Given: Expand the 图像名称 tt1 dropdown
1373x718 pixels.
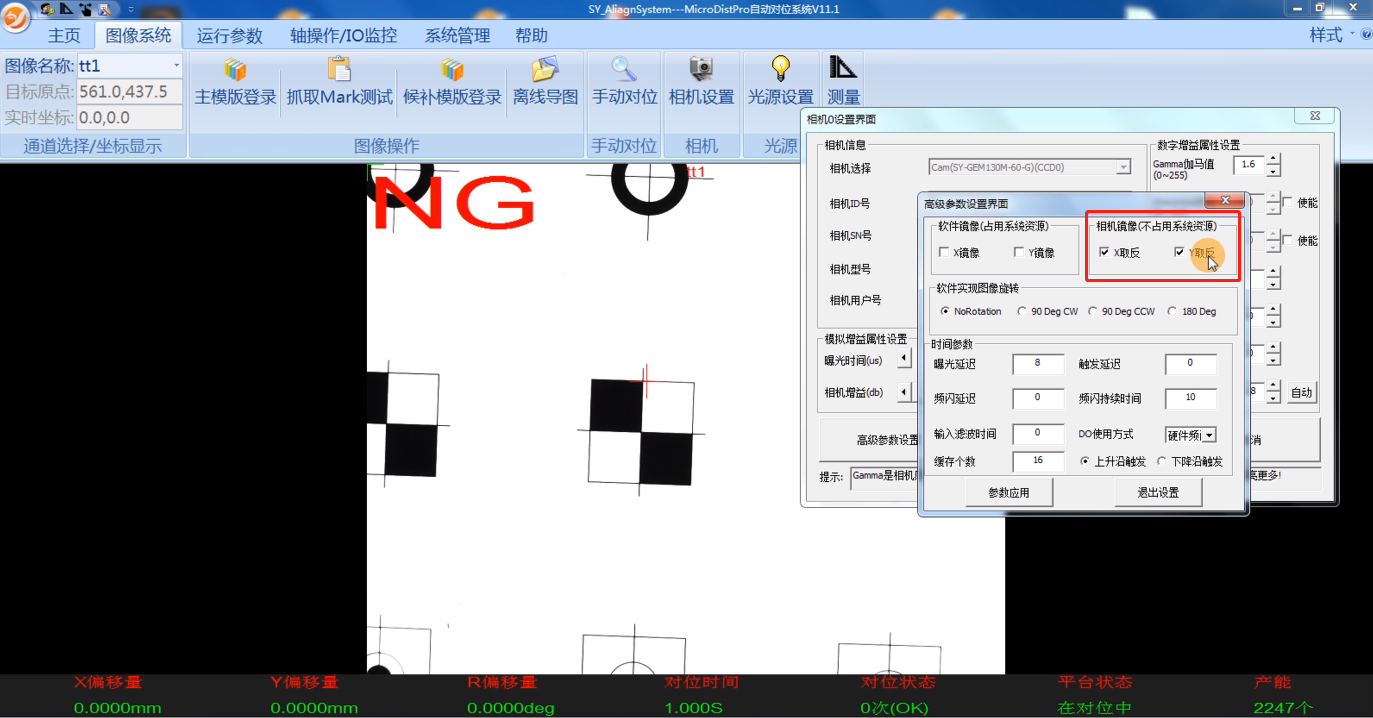Looking at the screenshot, I should 177,66.
